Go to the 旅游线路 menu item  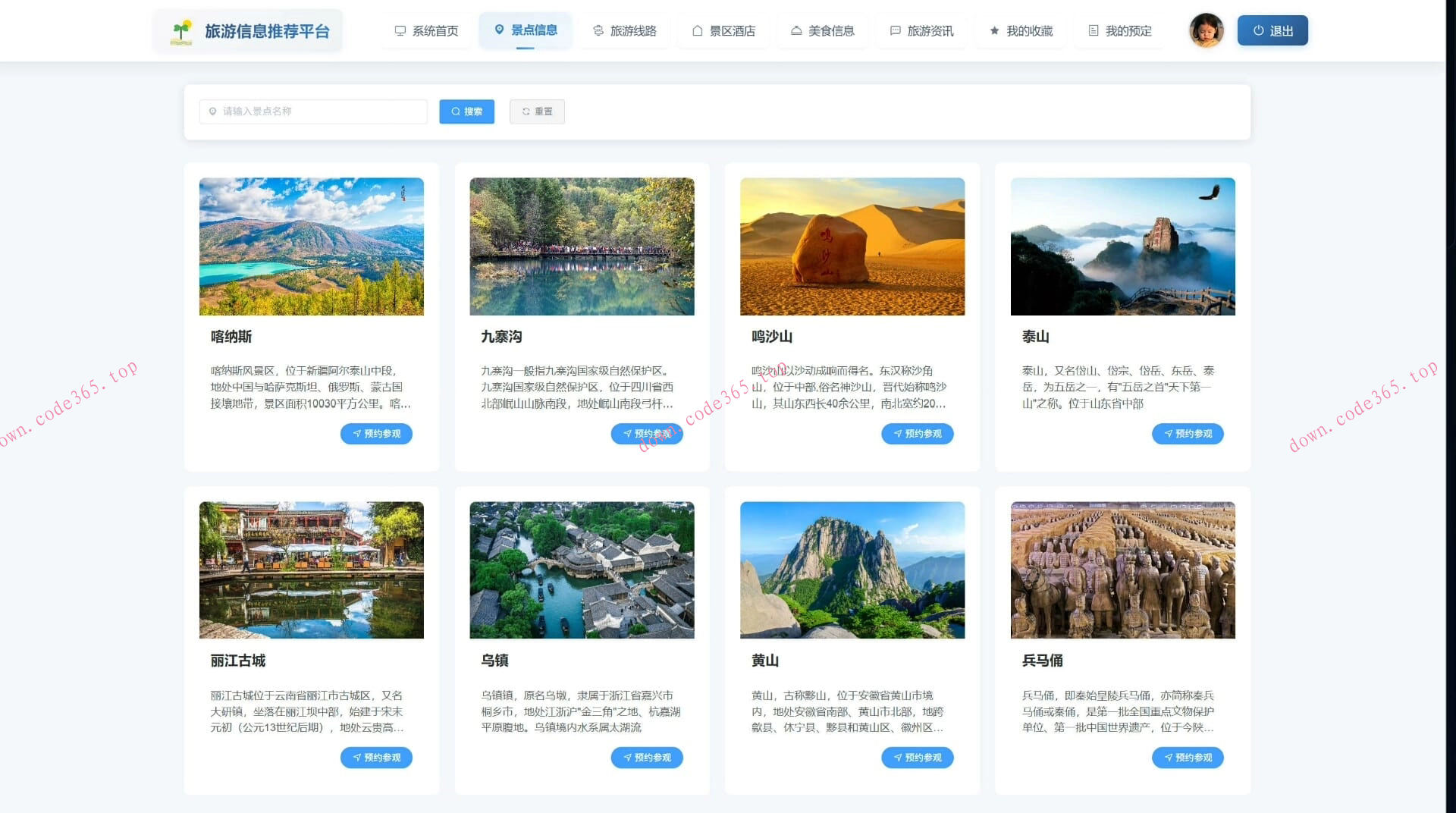[x=624, y=31]
